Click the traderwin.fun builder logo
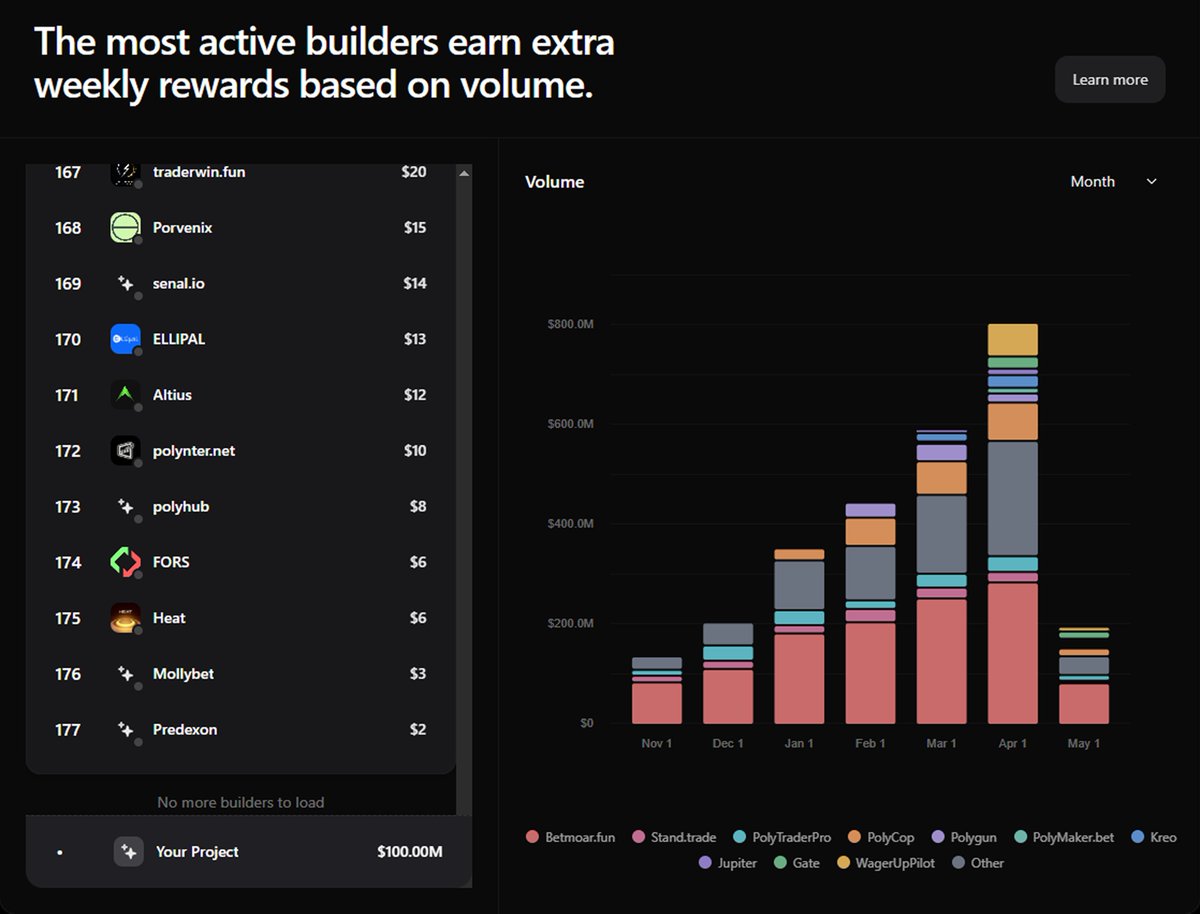The image size is (1200, 914). (x=125, y=172)
